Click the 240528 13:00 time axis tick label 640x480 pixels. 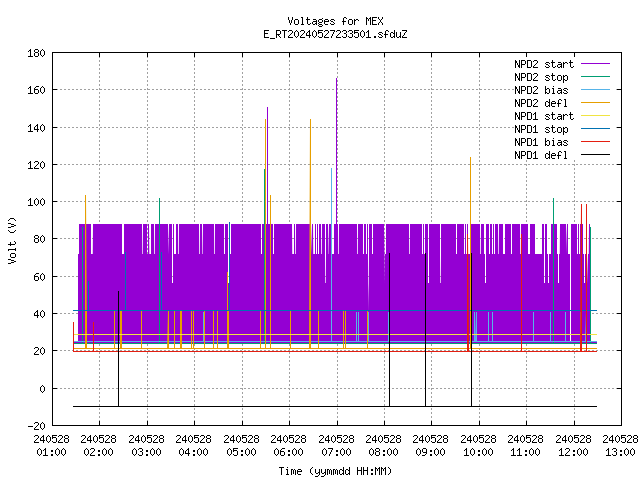pos(620,446)
